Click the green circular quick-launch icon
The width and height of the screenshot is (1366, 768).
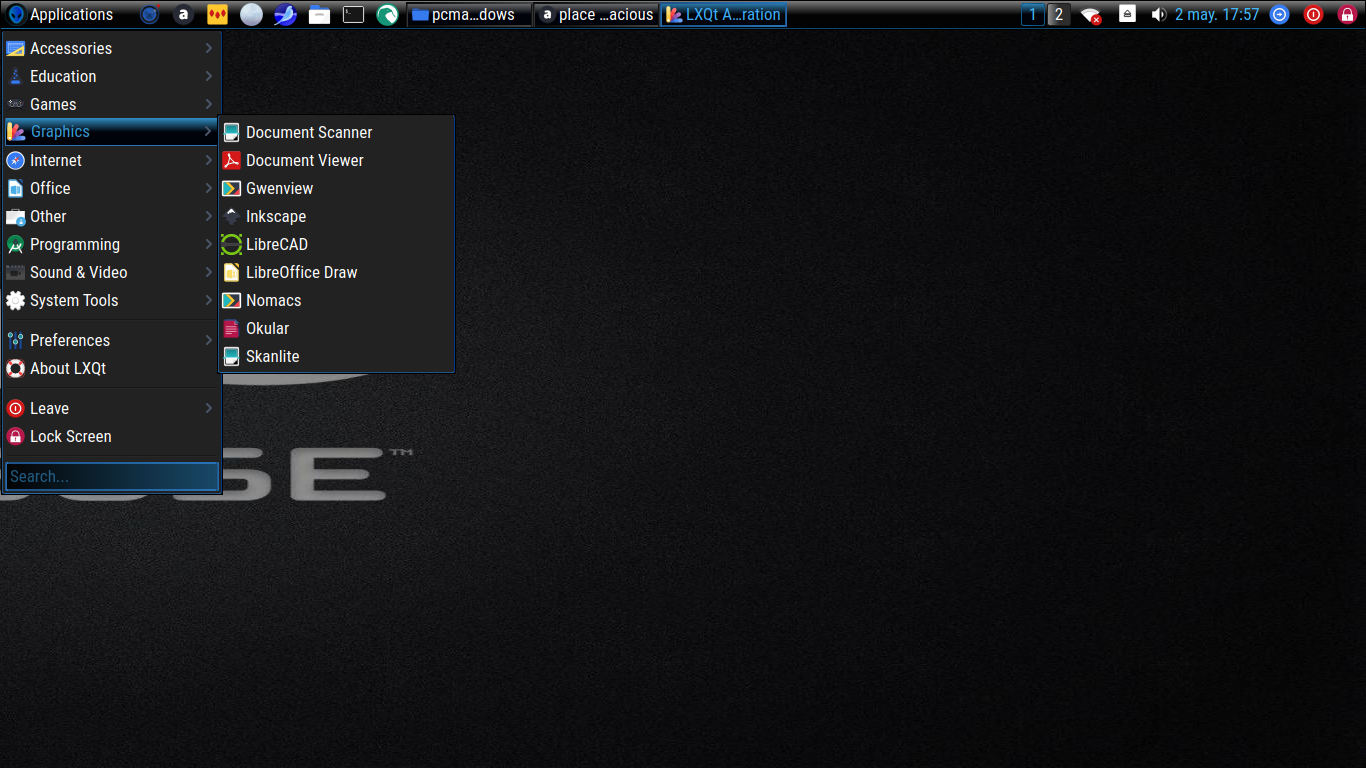[387, 15]
